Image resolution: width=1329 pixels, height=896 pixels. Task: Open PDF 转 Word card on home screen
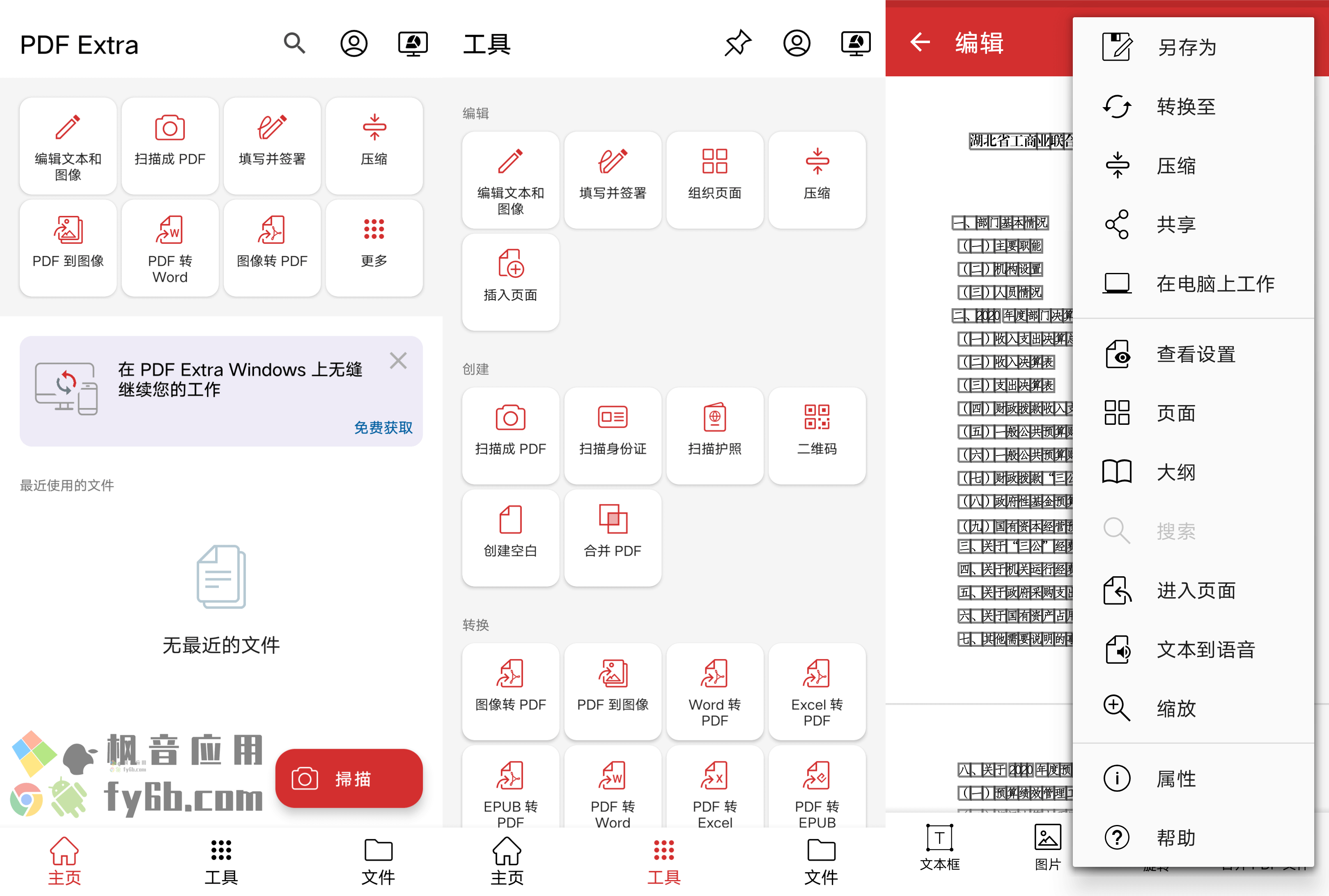click(x=170, y=248)
